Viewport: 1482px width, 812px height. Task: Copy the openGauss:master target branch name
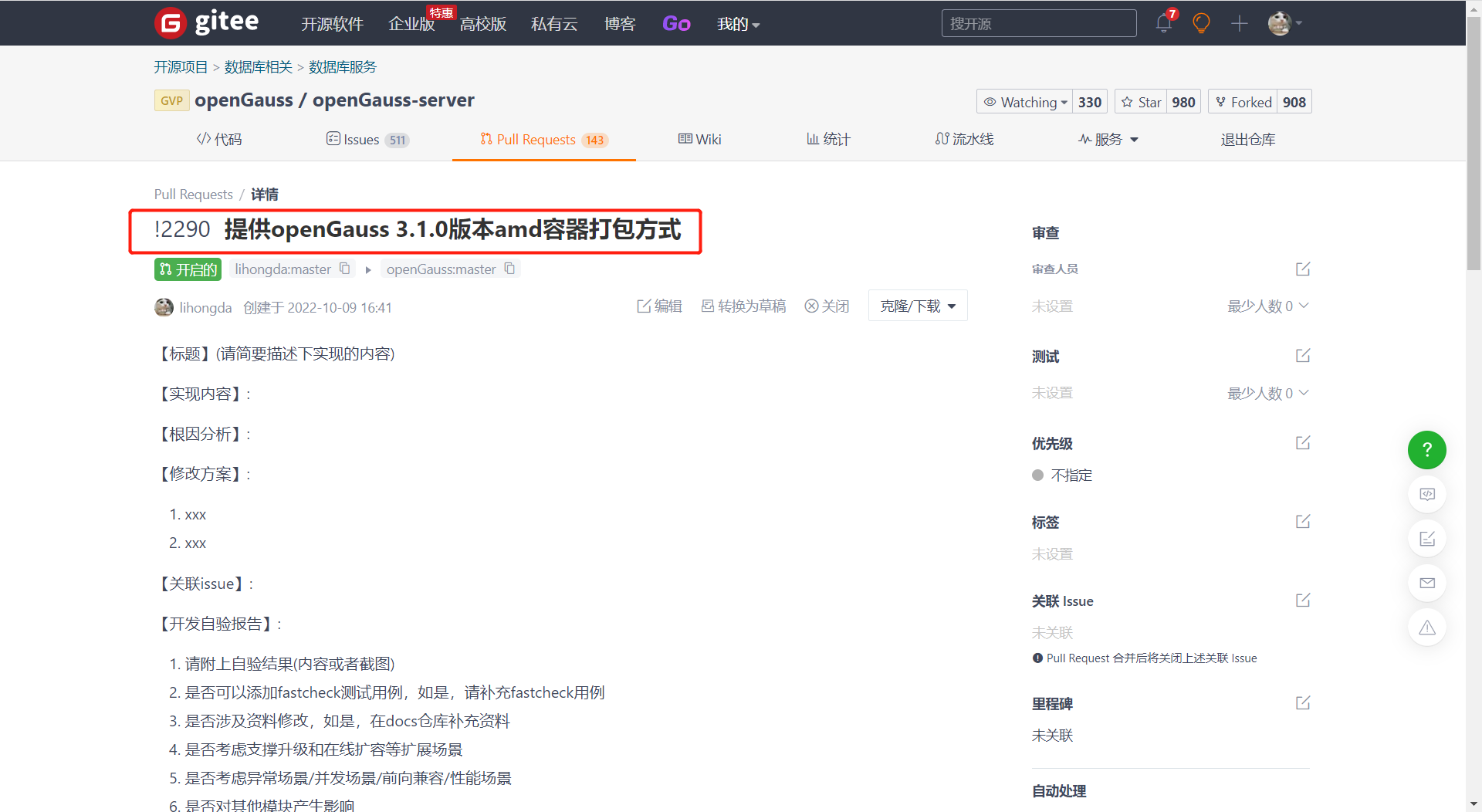coord(509,269)
